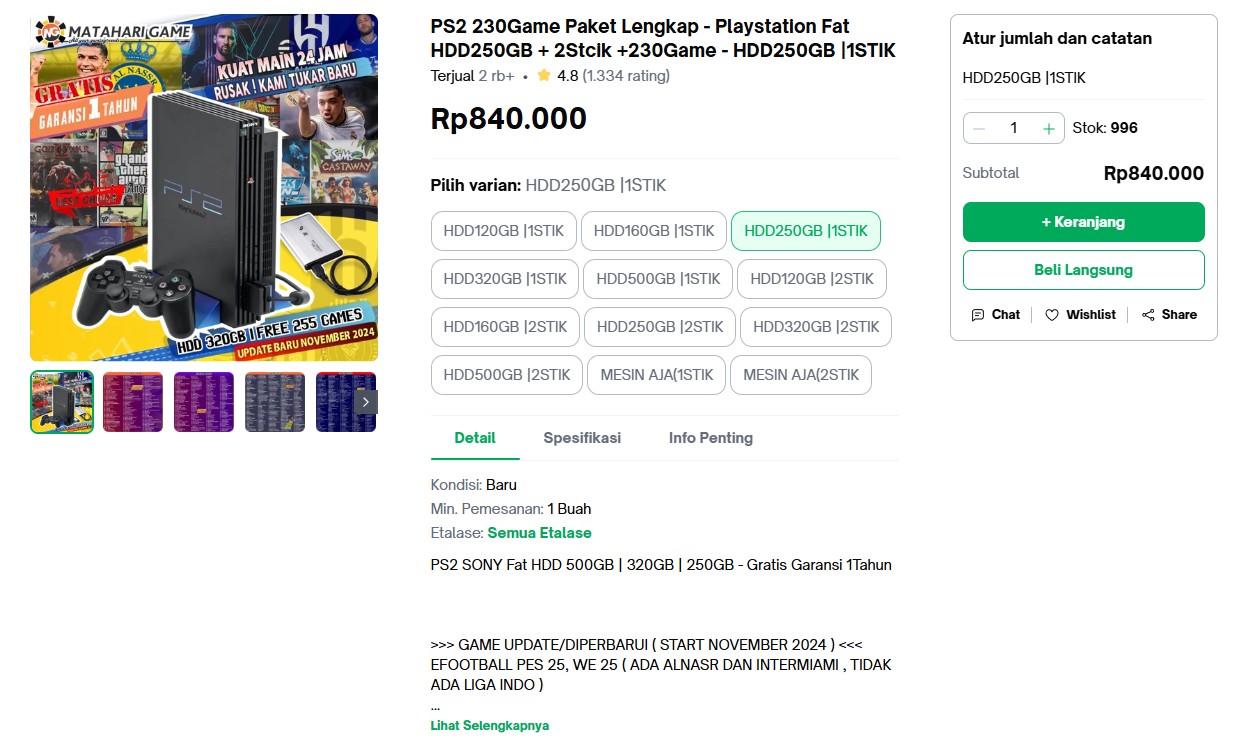1235x743 pixels.
Task: Select the HDD120GB |1STIK variant
Action: pyautogui.click(x=503, y=230)
